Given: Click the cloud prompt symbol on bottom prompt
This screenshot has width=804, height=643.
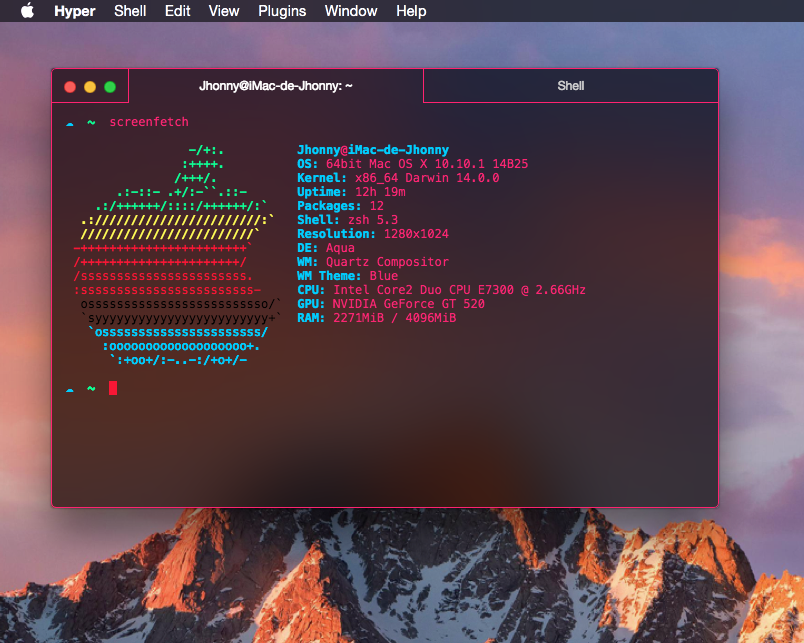Looking at the screenshot, I should (x=70, y=390).
